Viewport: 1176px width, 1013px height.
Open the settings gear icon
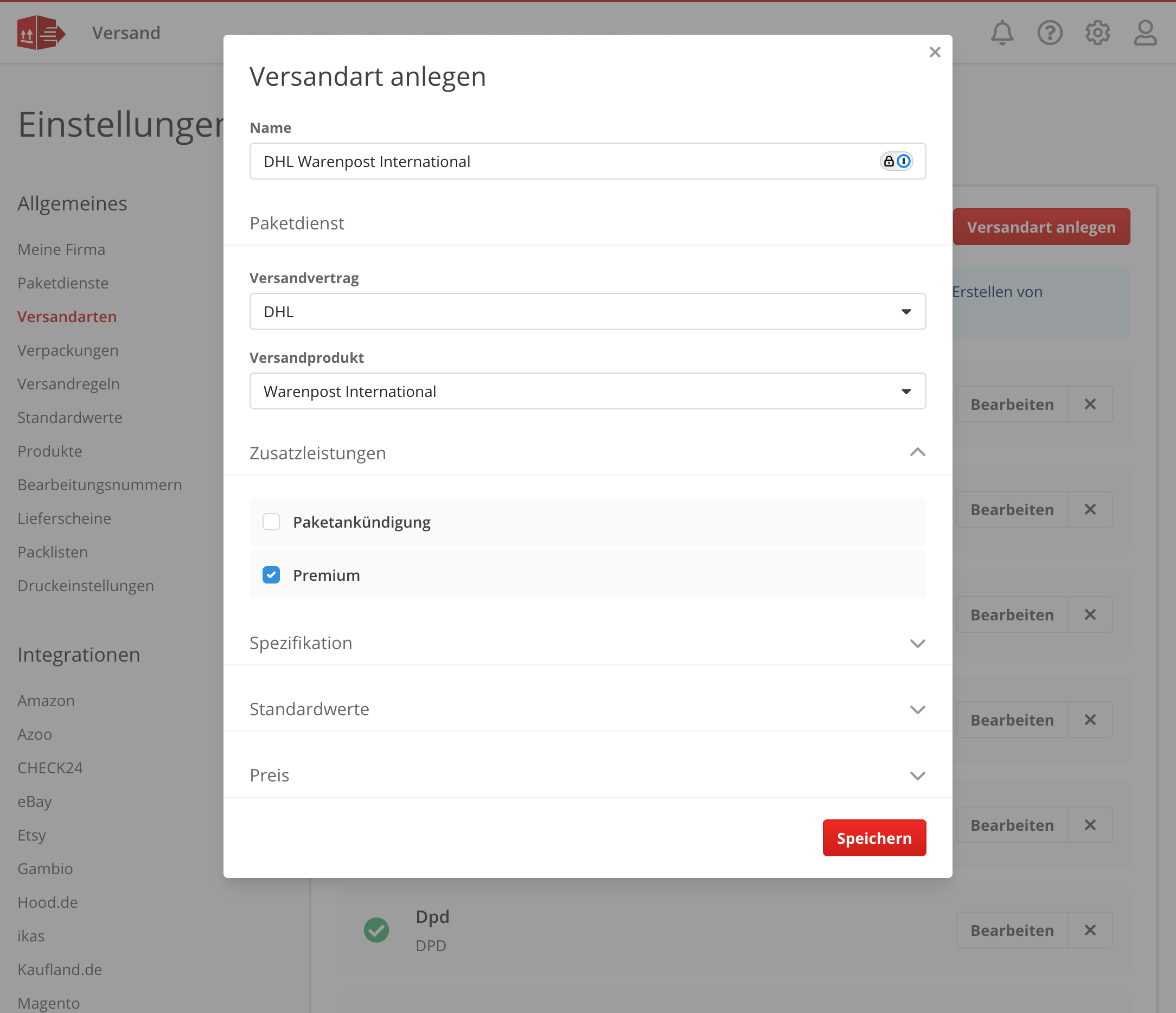(x=1098, y=33)
